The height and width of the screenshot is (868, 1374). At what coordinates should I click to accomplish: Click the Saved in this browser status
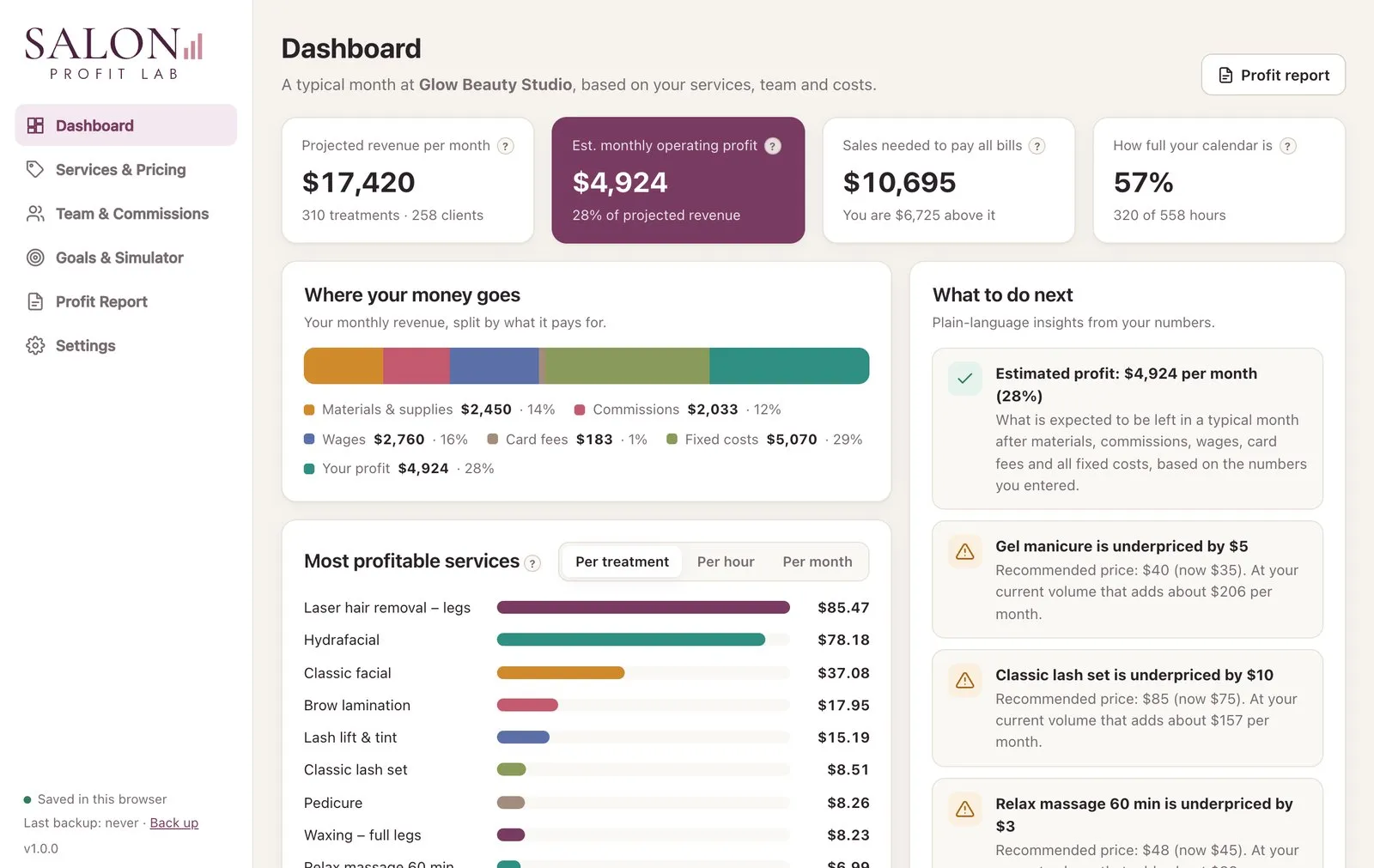click(x=95, y=799)
